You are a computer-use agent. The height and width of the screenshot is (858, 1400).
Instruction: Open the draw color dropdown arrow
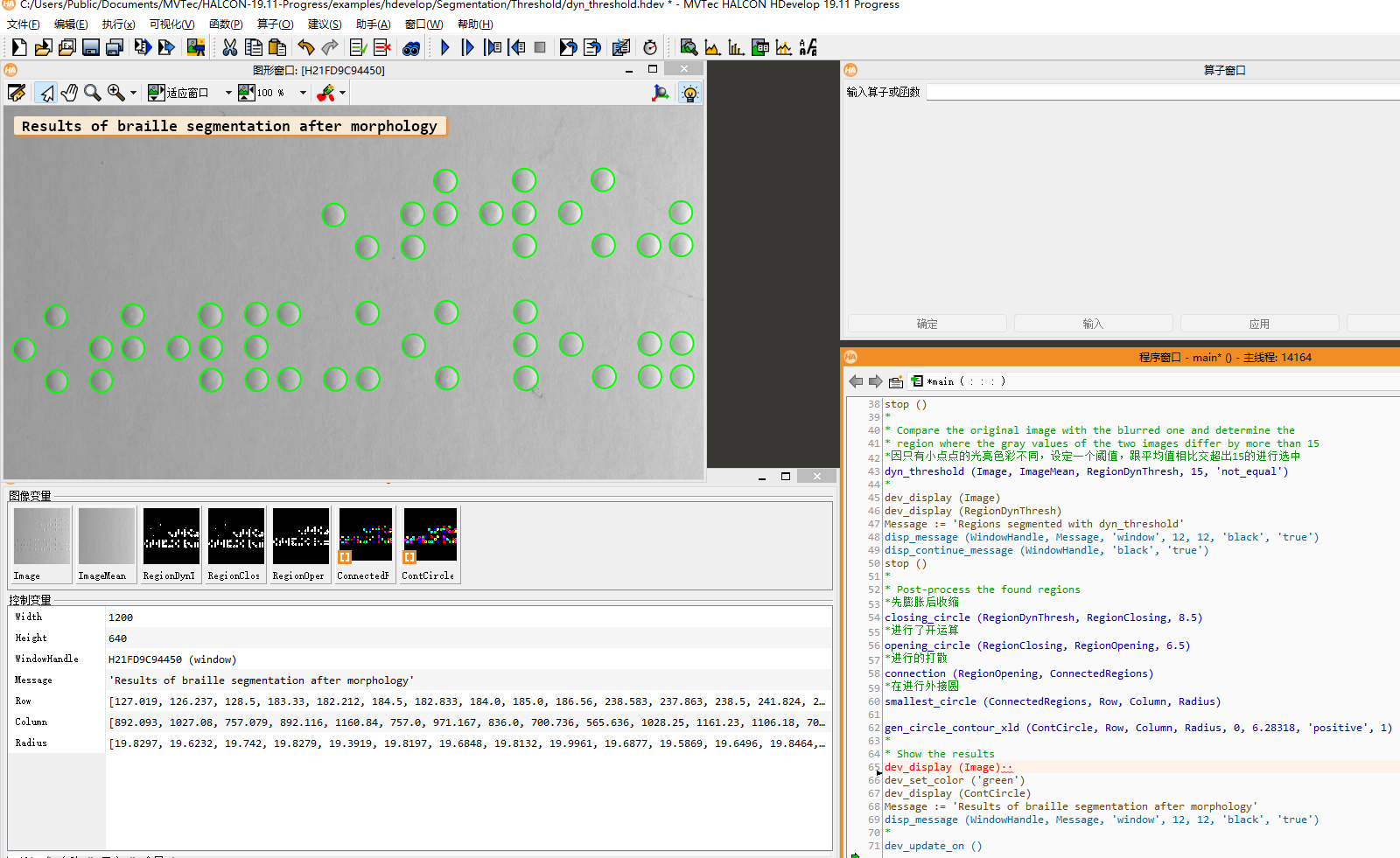(342, 93)
